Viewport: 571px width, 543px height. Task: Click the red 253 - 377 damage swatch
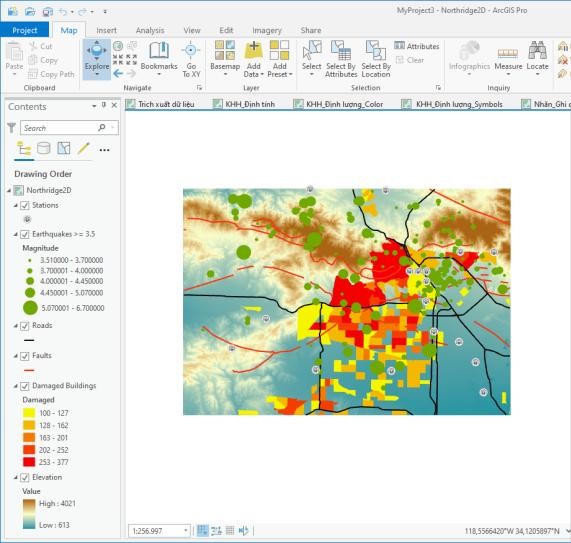pyautogui.click(x=29, y=462)
